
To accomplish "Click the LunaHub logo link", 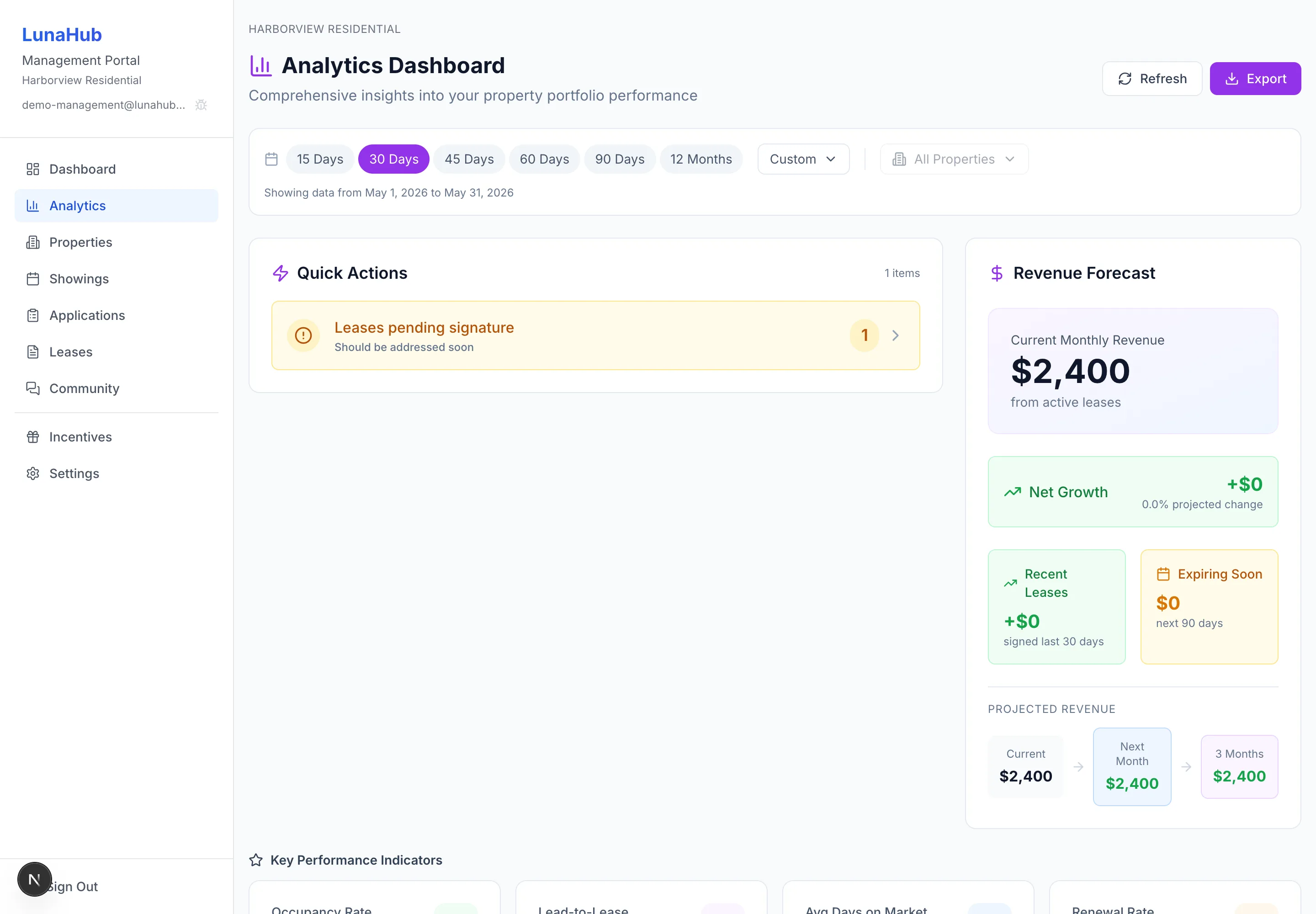I will point(62,34).
